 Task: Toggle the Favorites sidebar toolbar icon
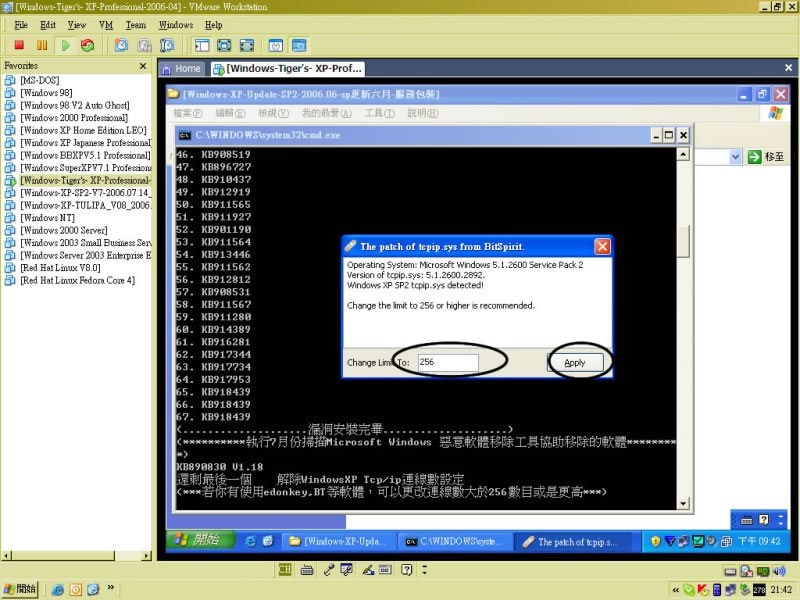pos(201,45)
